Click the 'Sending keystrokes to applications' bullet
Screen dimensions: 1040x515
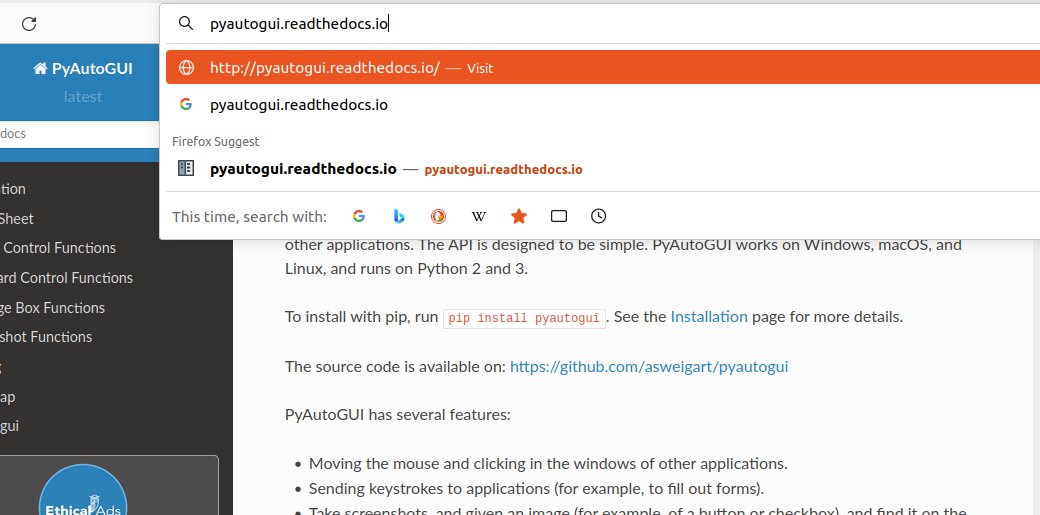pos(537,489)
